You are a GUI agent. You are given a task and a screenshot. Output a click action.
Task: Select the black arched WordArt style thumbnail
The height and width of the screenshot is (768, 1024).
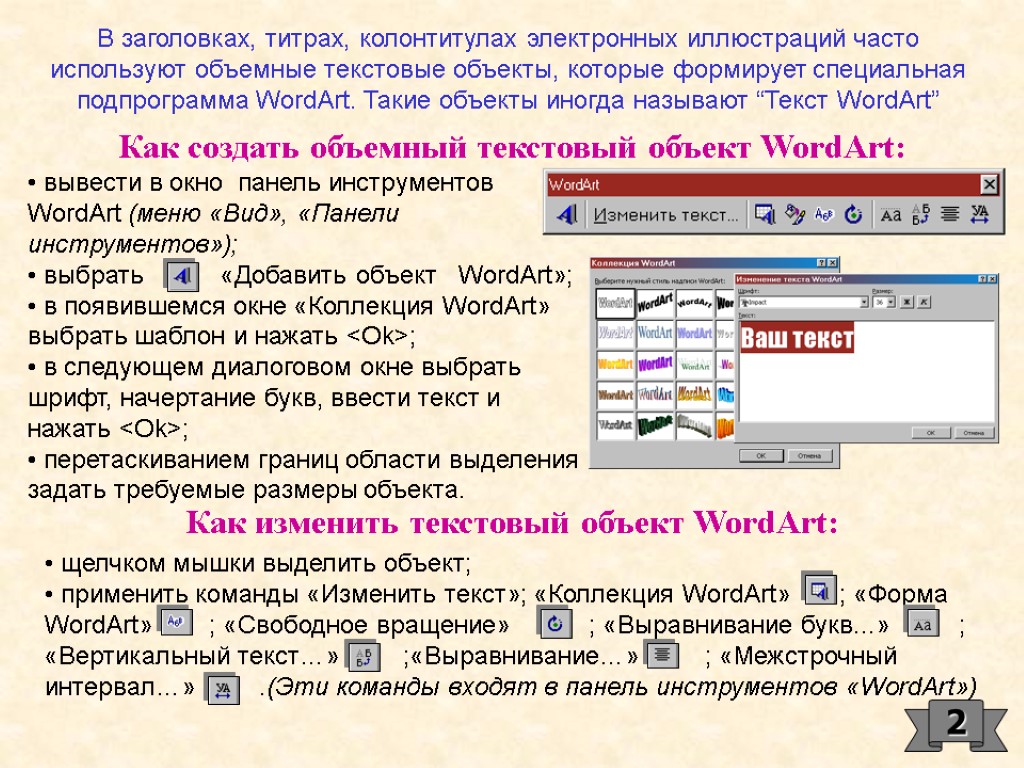(x=694, y=303)
